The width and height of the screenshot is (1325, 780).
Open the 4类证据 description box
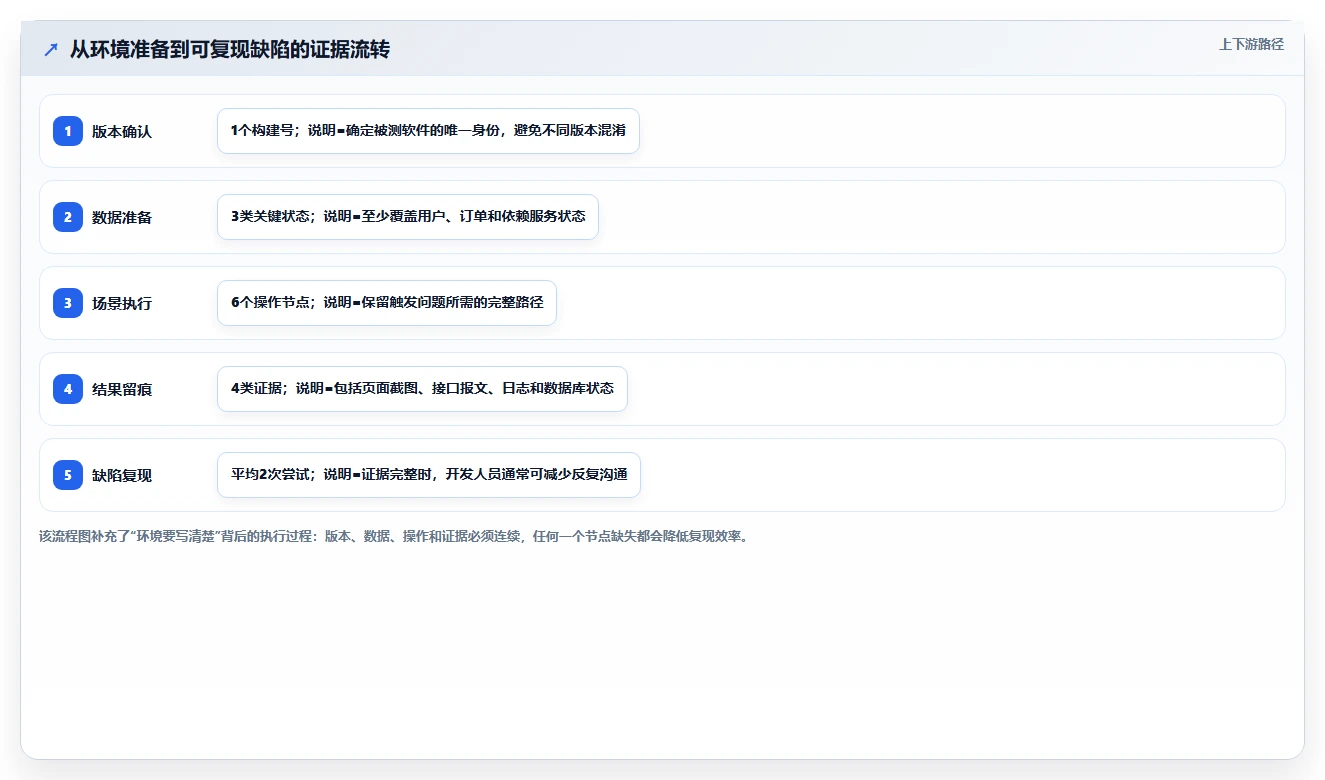[422, 389]
